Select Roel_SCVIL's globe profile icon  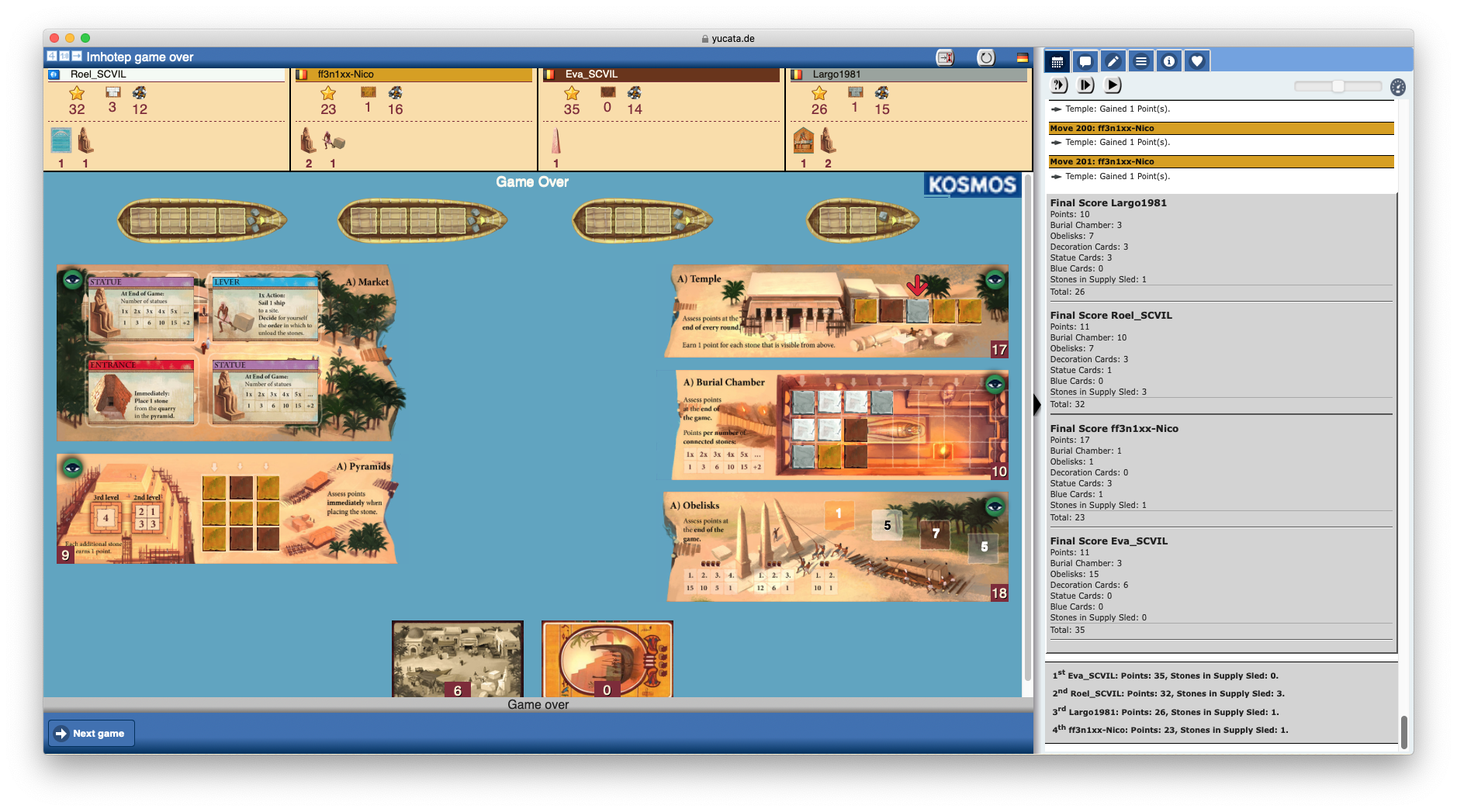point(54,74)
